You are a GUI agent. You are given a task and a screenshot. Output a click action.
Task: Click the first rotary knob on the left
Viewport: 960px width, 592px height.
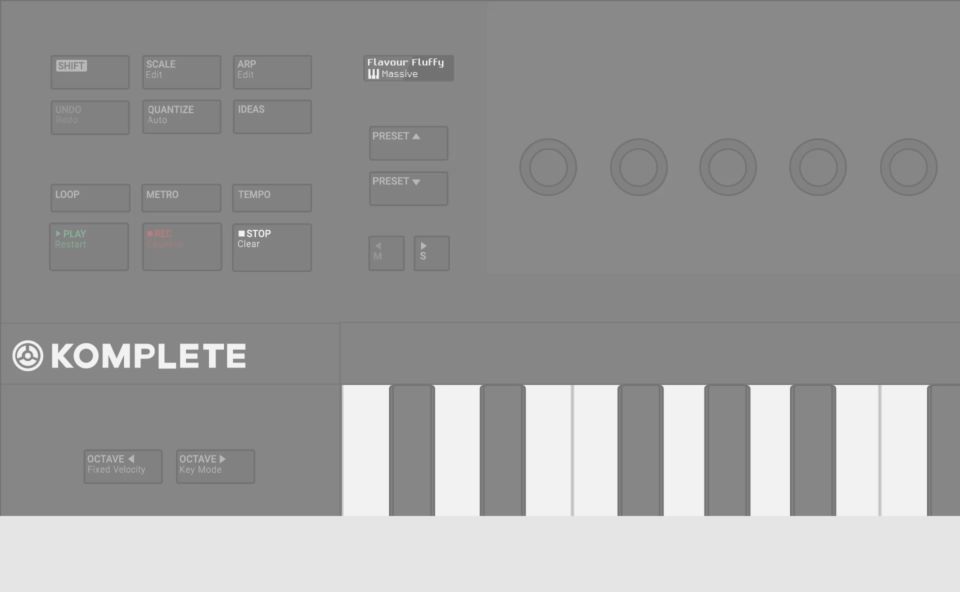pyautogui.click(x=548, y=167)
